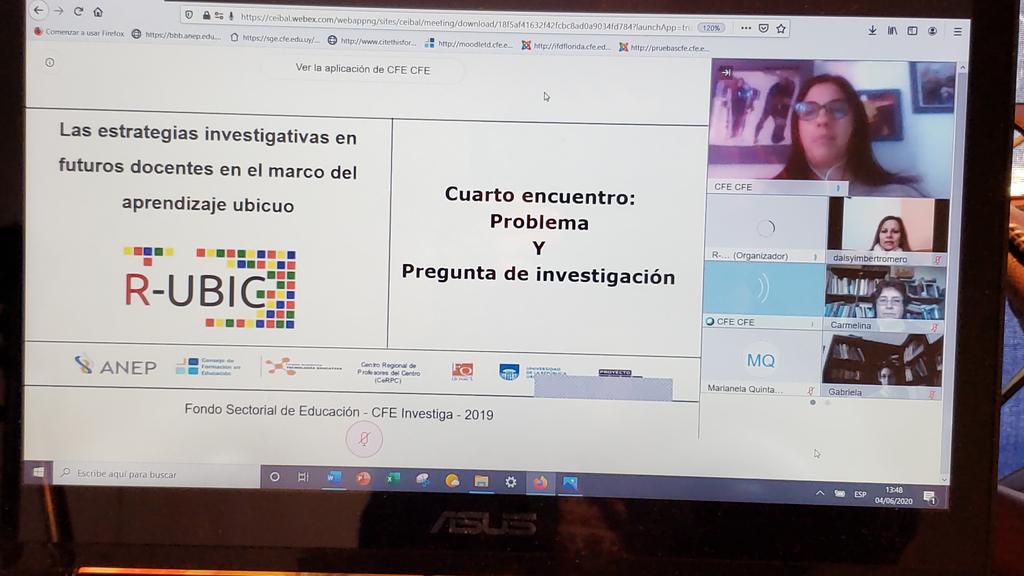
Task: Select daisyimbertromero video tile
Action: [889, 229]
